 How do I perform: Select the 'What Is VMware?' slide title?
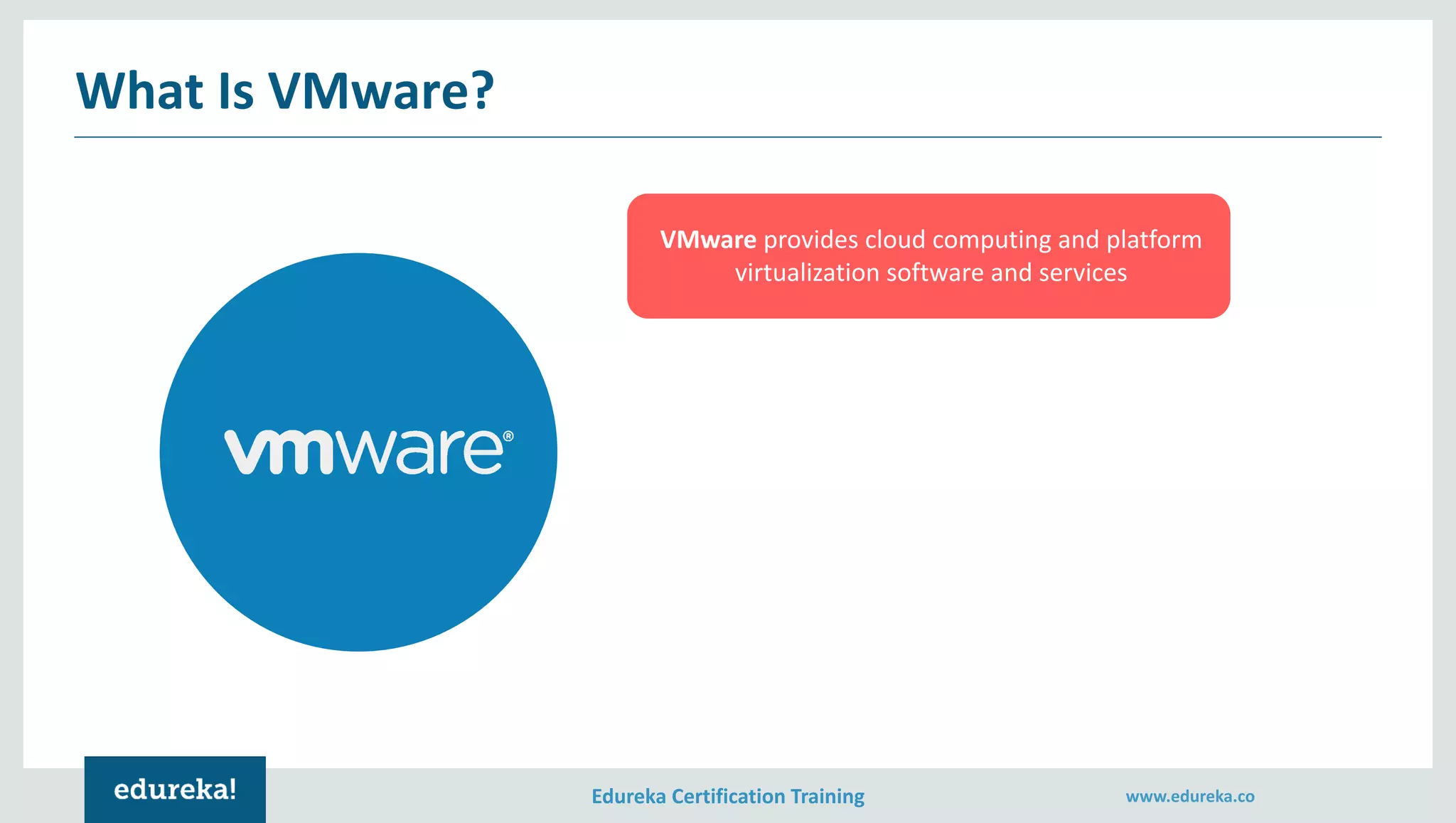click(284, 91)
